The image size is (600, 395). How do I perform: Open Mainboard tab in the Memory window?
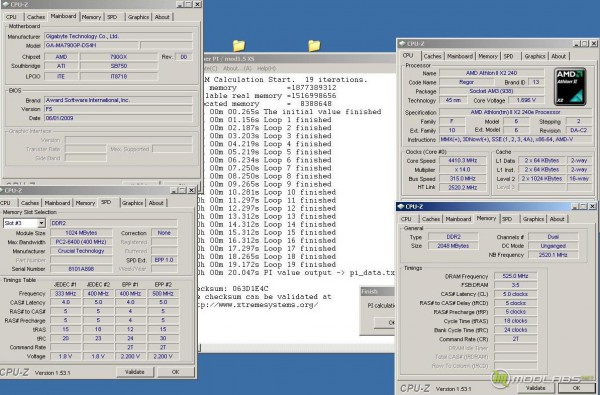pyautogui.click(x=458, y=219)
